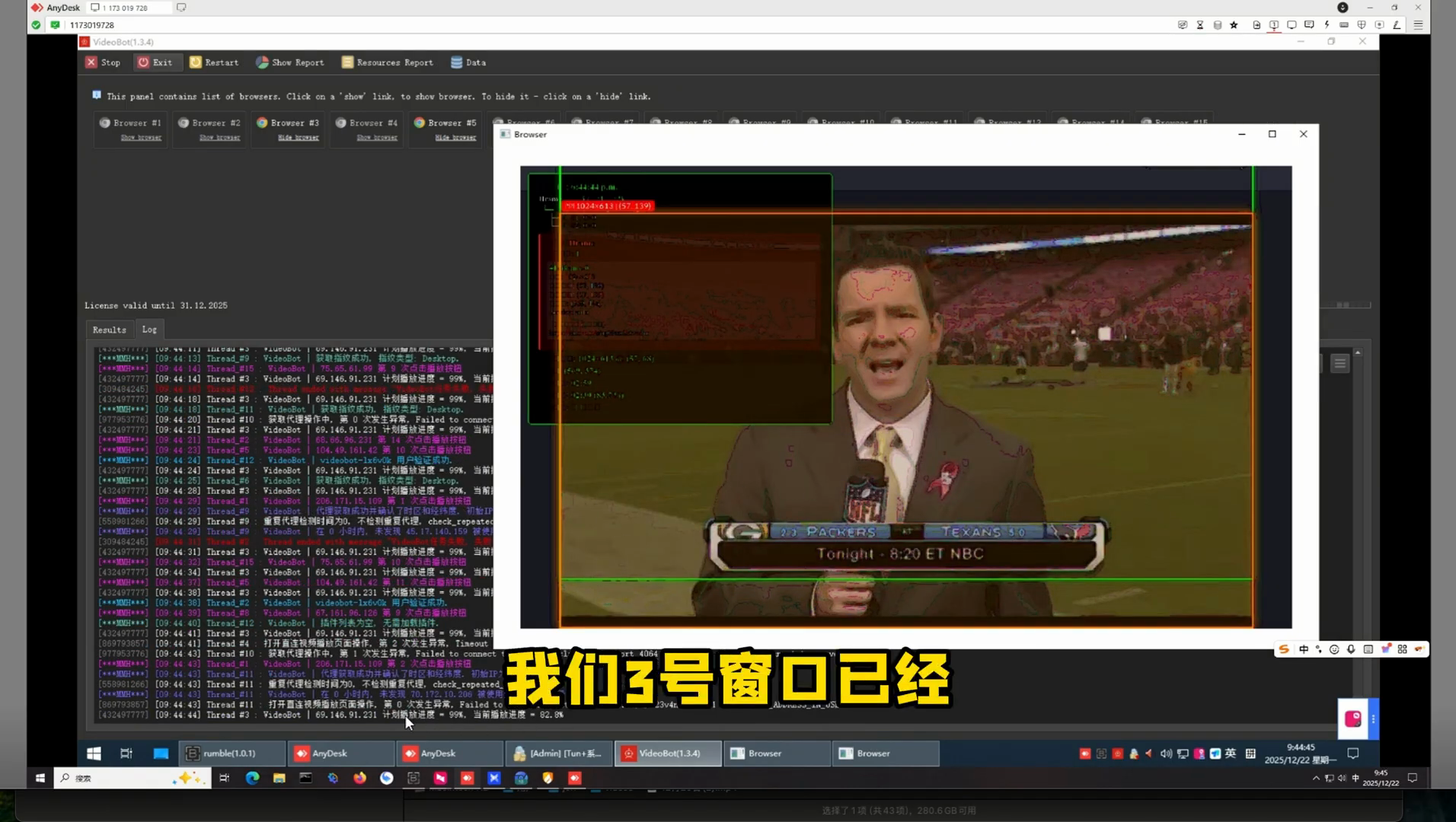
Task: Maximize the Browser popup window
Action: 1272,134
